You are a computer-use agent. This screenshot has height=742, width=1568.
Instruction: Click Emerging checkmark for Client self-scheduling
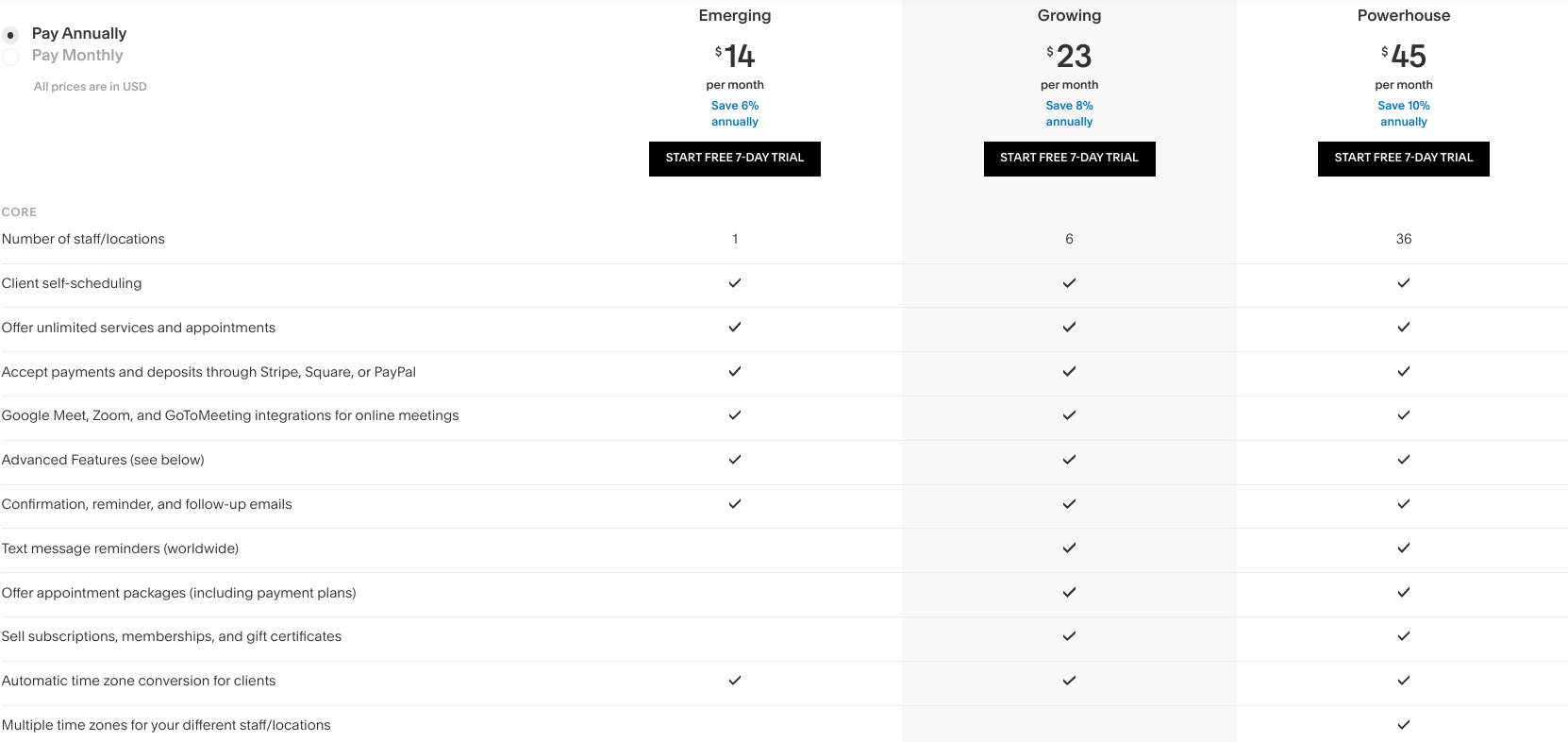click(735, 282)
